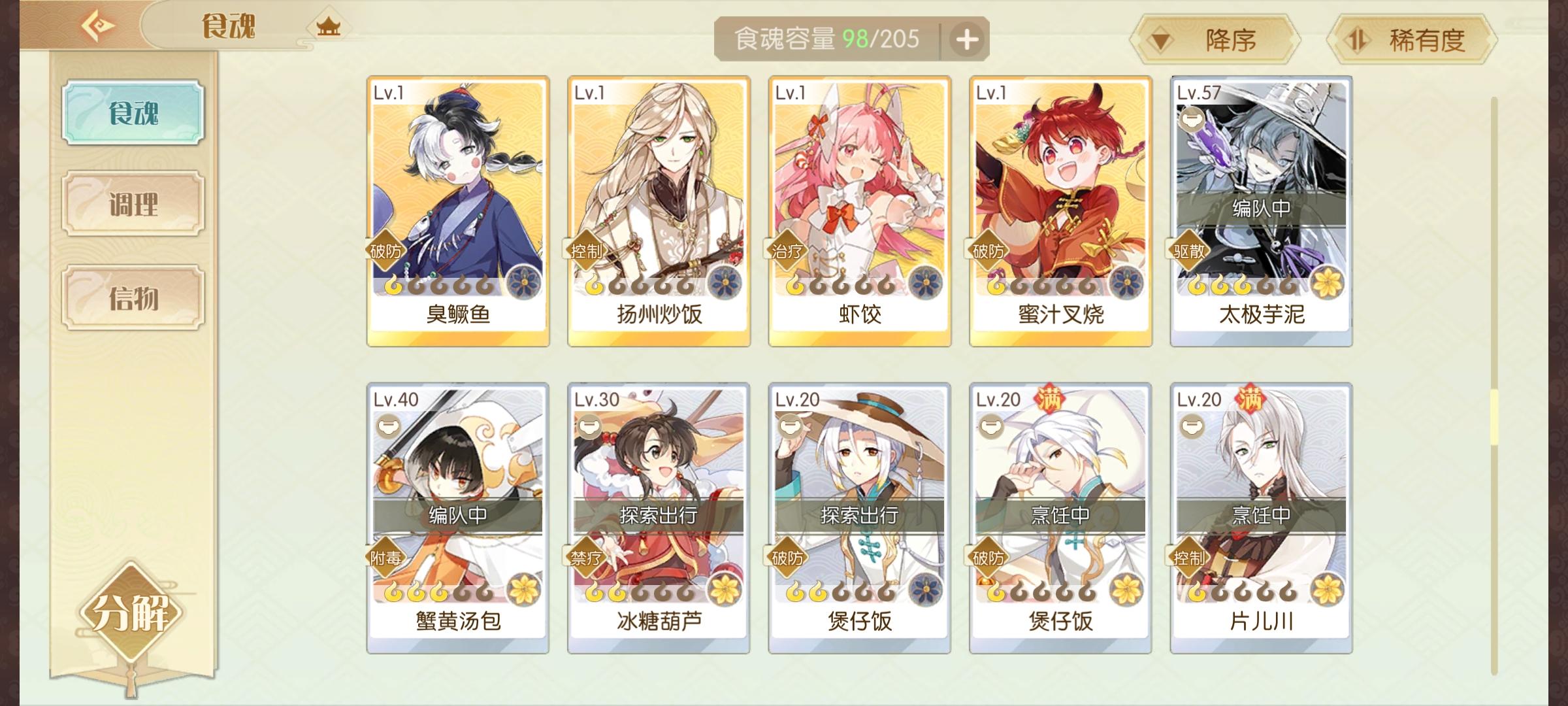Screen dimensions: 1568x706
Task: Tap the 满 badge on 片儿川 card
Action: click(1249, 399)
